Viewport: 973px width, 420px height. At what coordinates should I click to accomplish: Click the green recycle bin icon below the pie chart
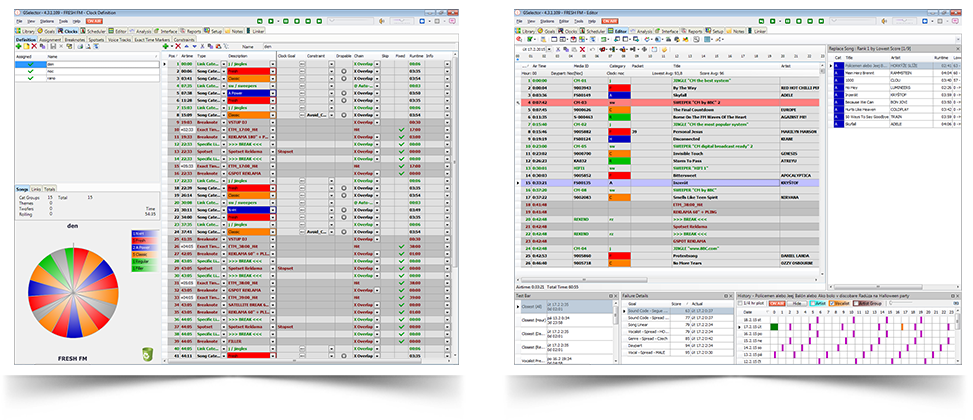(x=148, y=354)
